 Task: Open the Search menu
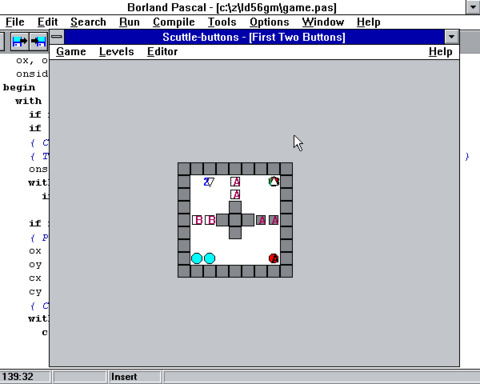click(x=88, y=22)
